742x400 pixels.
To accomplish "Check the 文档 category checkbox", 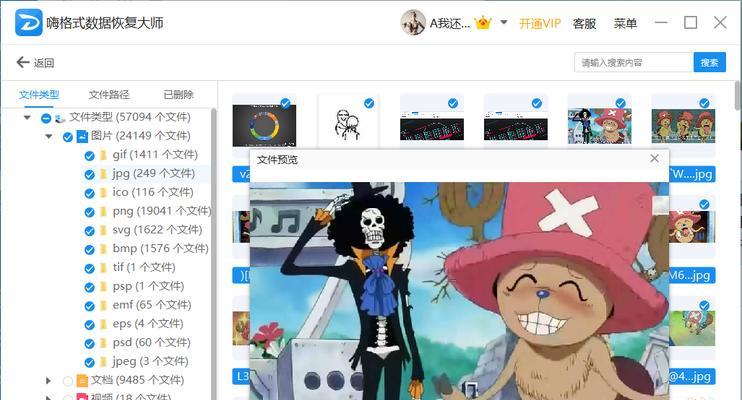I will (x=68, y=381).
